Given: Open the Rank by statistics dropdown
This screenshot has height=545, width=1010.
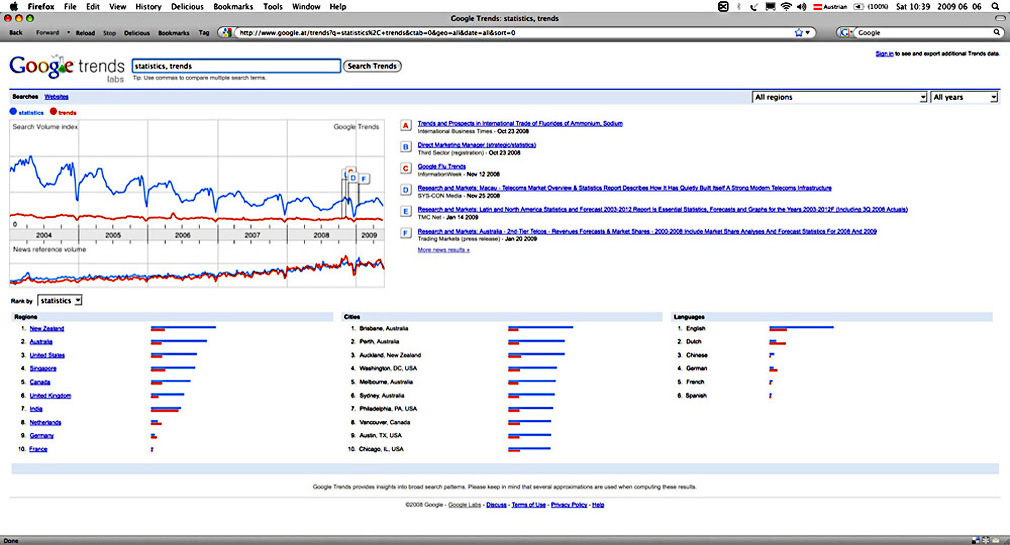Looking at the screenshot, I should tap(60, 301).
